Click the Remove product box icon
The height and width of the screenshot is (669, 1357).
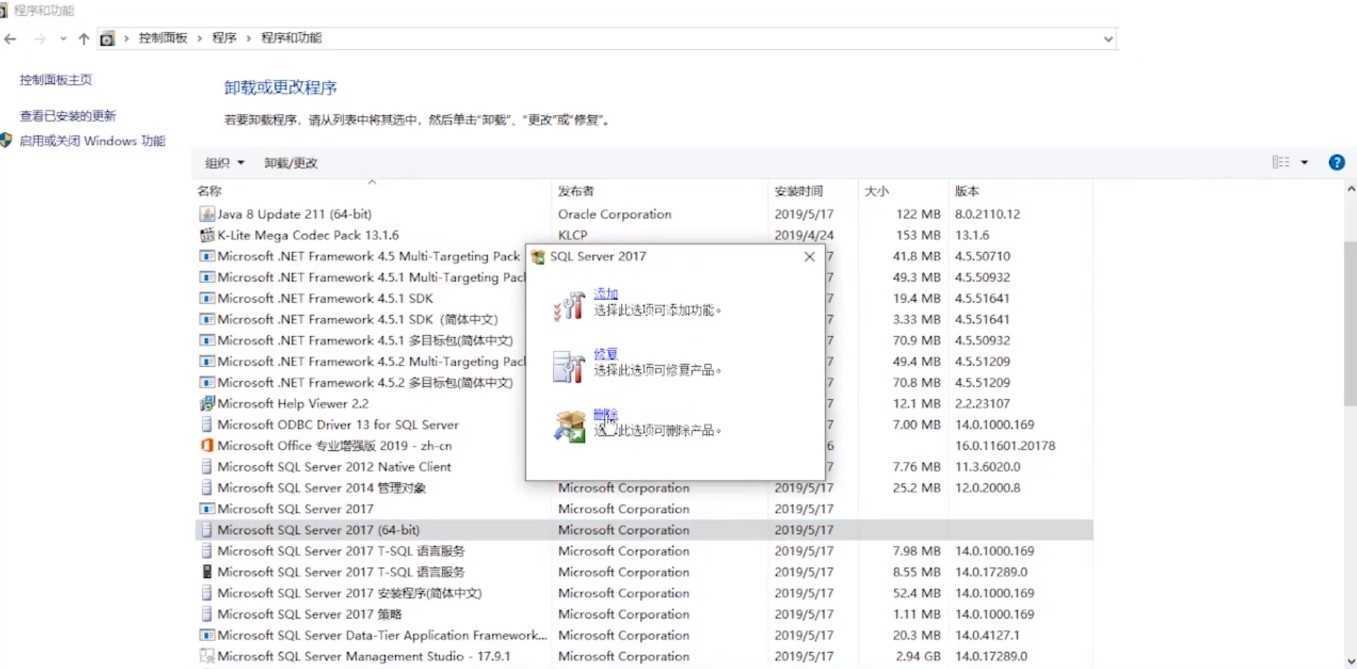click(569, 427)
